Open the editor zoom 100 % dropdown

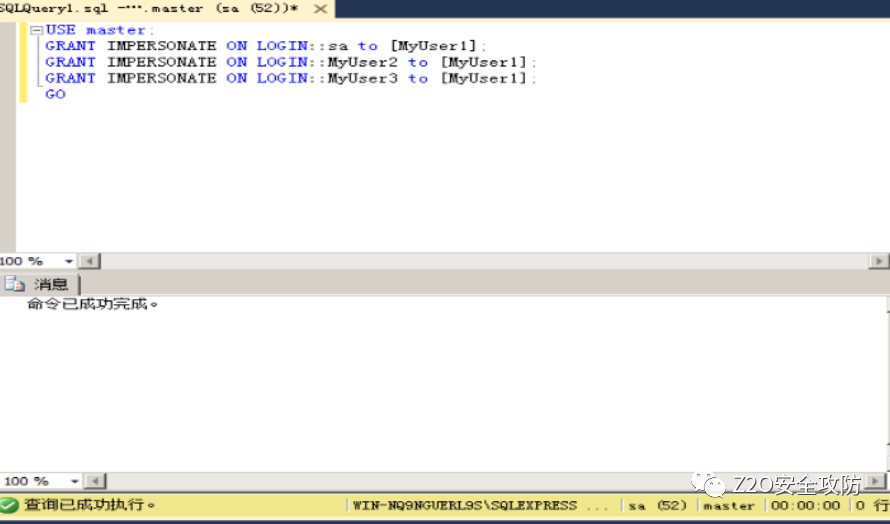[69, 261]
